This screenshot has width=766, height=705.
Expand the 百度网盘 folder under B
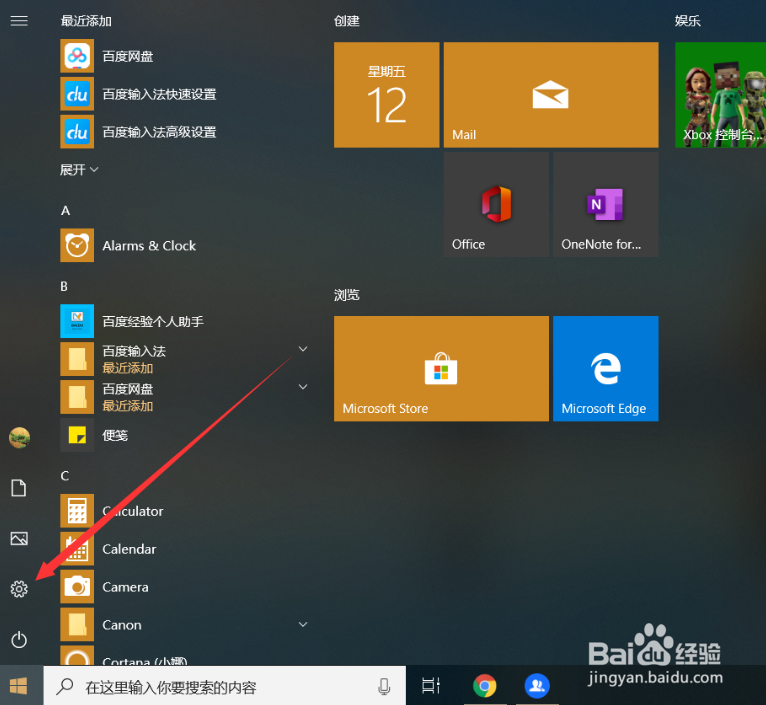tap(303, 387)
